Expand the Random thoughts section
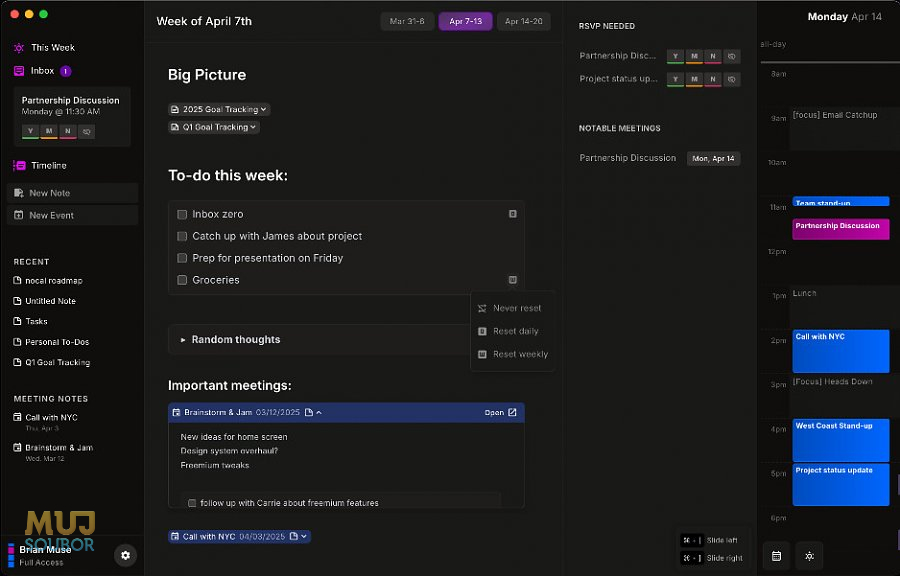This screenshot has width=900, height=576. click(x=183, y=340)
